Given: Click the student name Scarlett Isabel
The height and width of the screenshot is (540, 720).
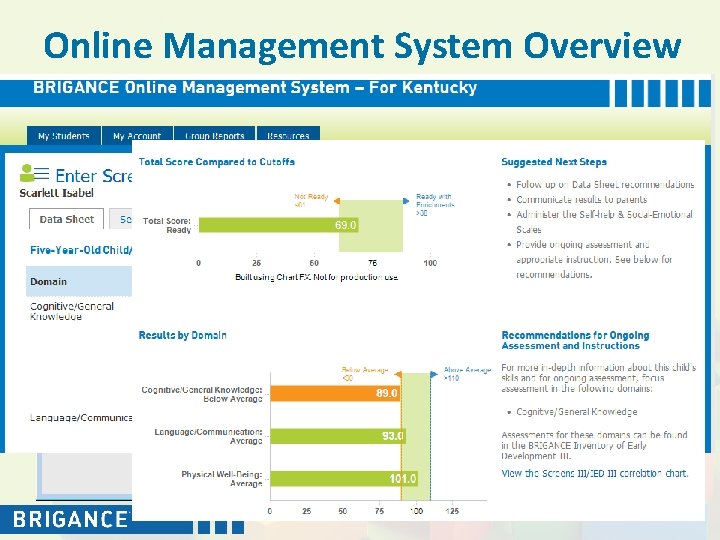Looking at the screenshot, I should 56,193.
